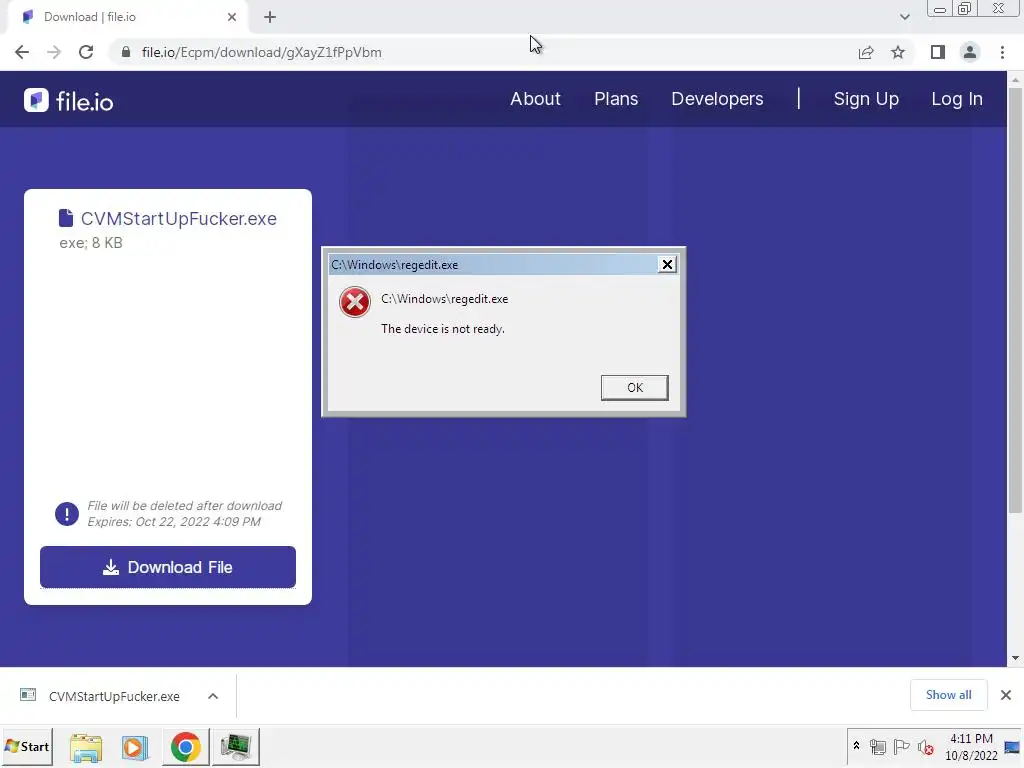The width and height of the screenshot is (1024, 768).
Task: Open the browser side panel icon
Action: [x=938, y=52]
